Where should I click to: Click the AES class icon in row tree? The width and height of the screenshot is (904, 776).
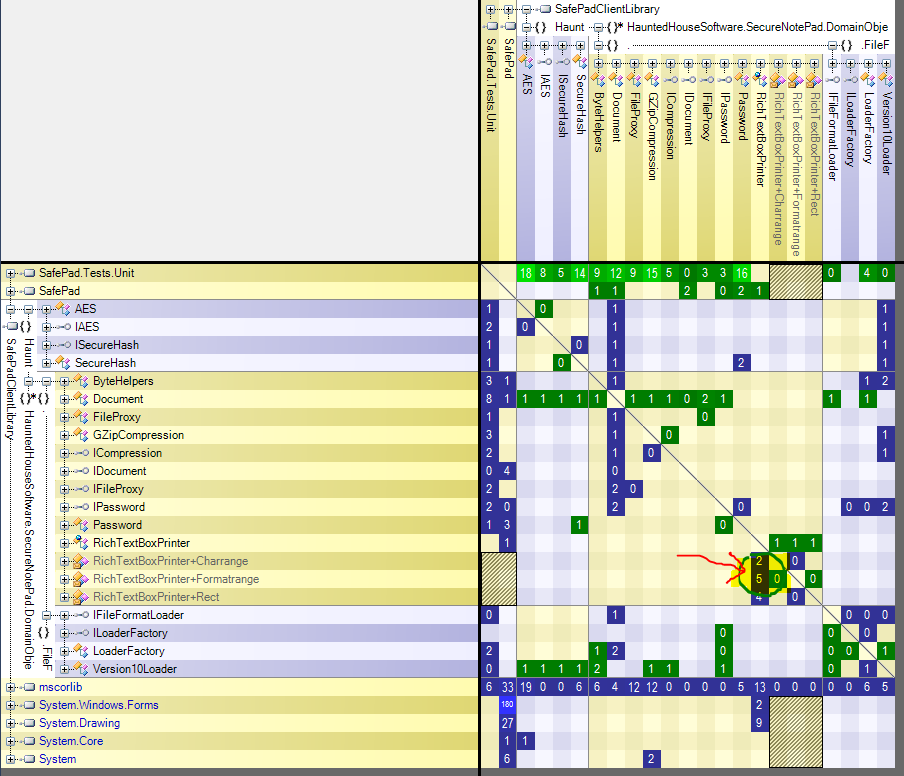[x=64, y=309]
